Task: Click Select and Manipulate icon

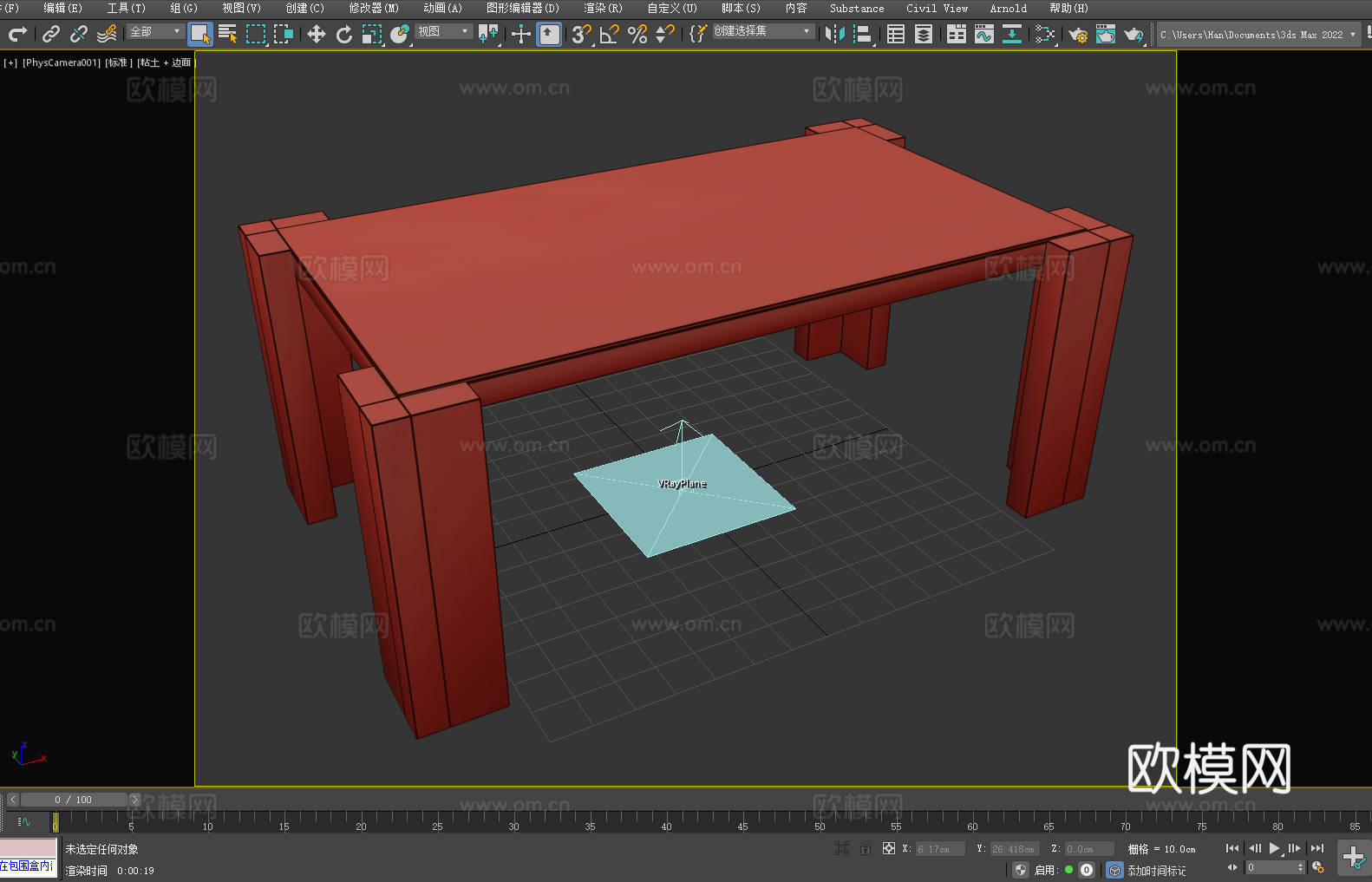Action: click(x=521, y=34)
